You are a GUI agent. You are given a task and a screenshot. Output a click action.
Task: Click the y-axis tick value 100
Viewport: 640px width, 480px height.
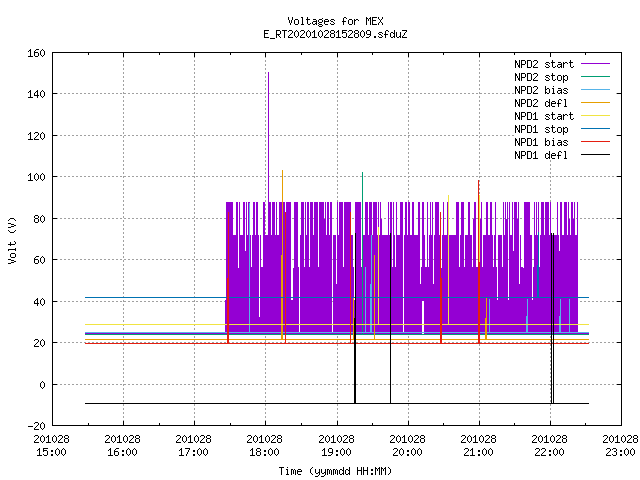pos(36,177)
